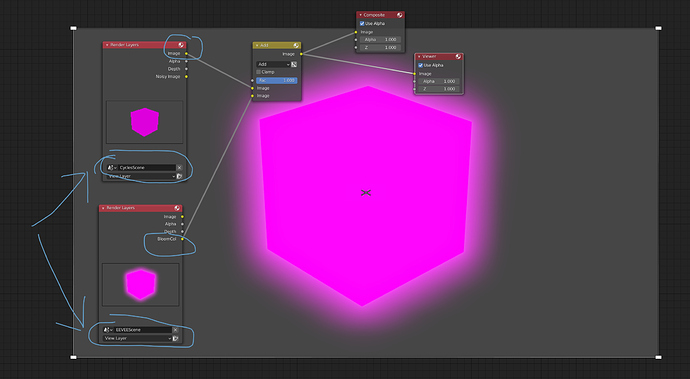Click Depth output socket of EEVEEScene node
The height and width of the screenshot is (379, 690).
click(x=182, y=232)
